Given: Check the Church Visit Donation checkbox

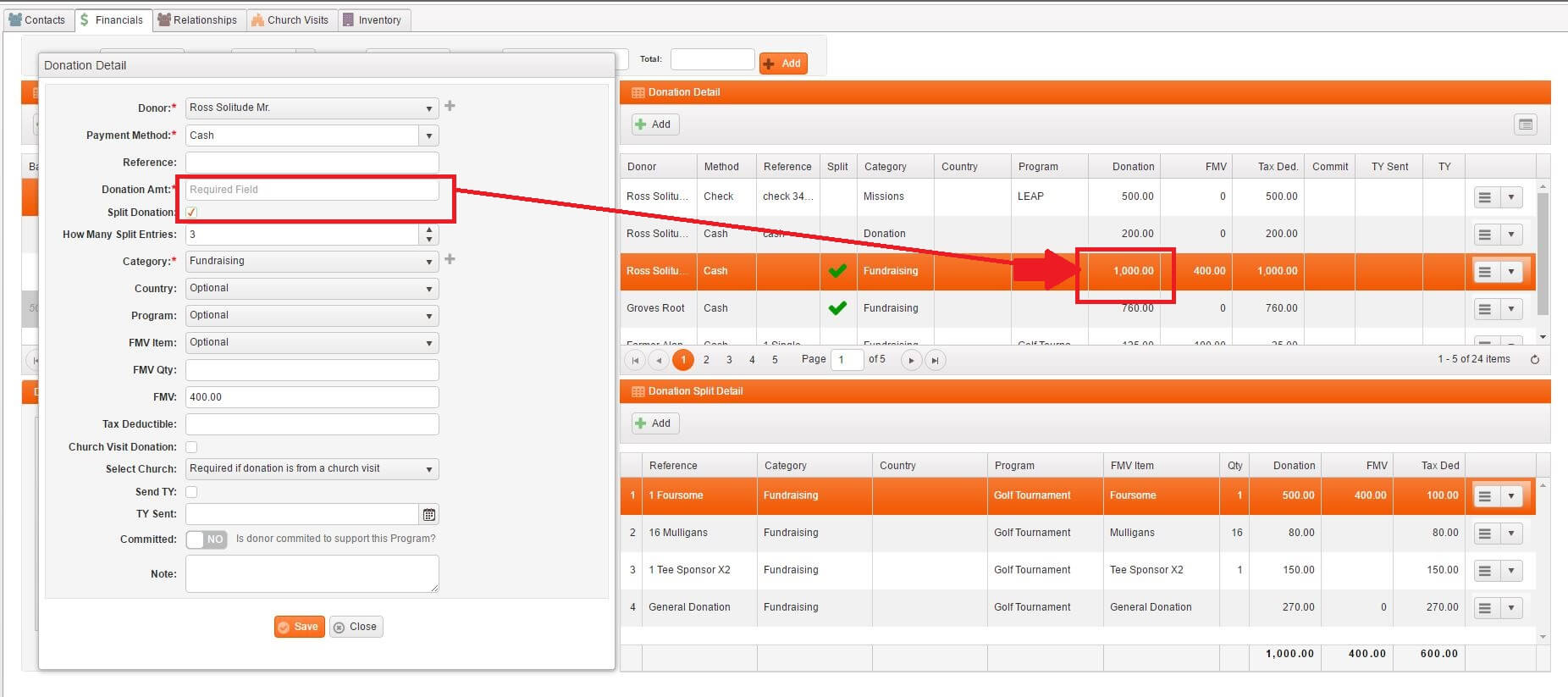Looking at the screenshot, I should point(191,446).
